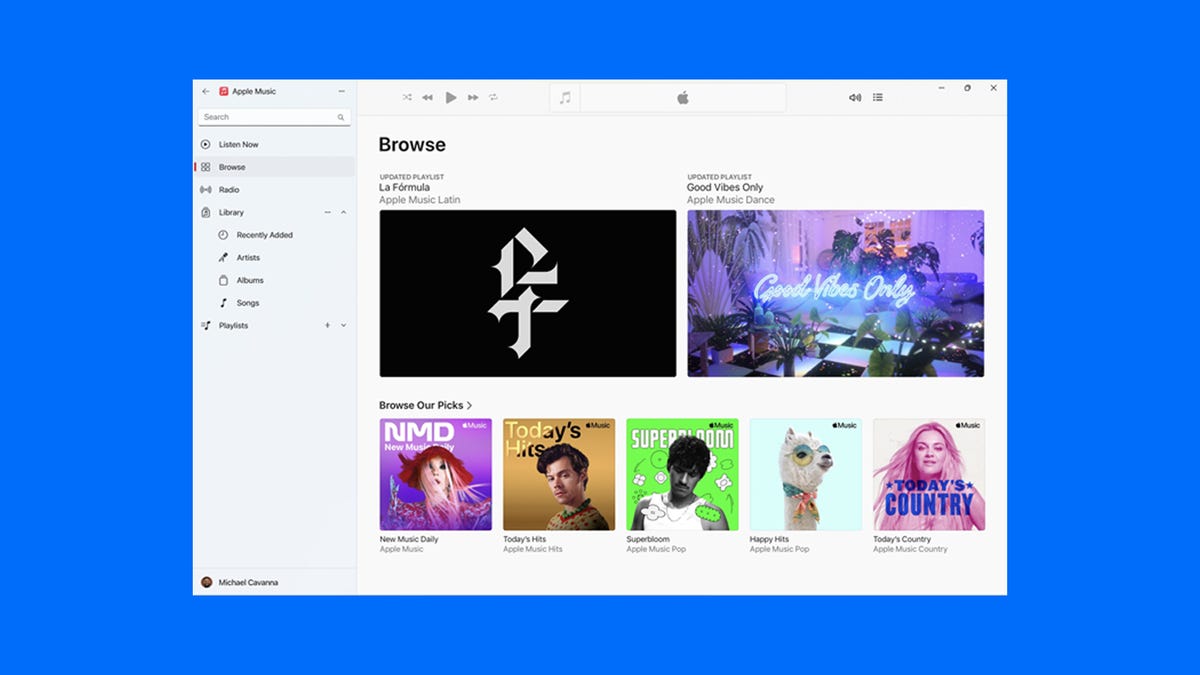Click Apple Music Country subtitle

click(x=910, y=549)
